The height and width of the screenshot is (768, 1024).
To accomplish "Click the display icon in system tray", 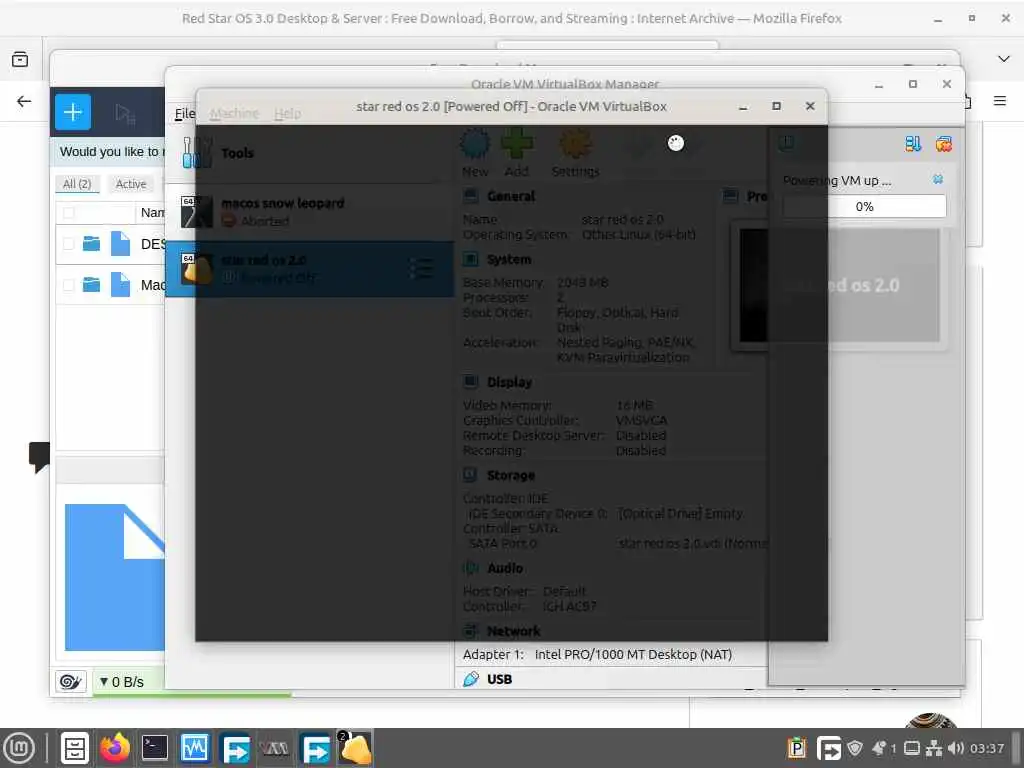I will 912,748.
